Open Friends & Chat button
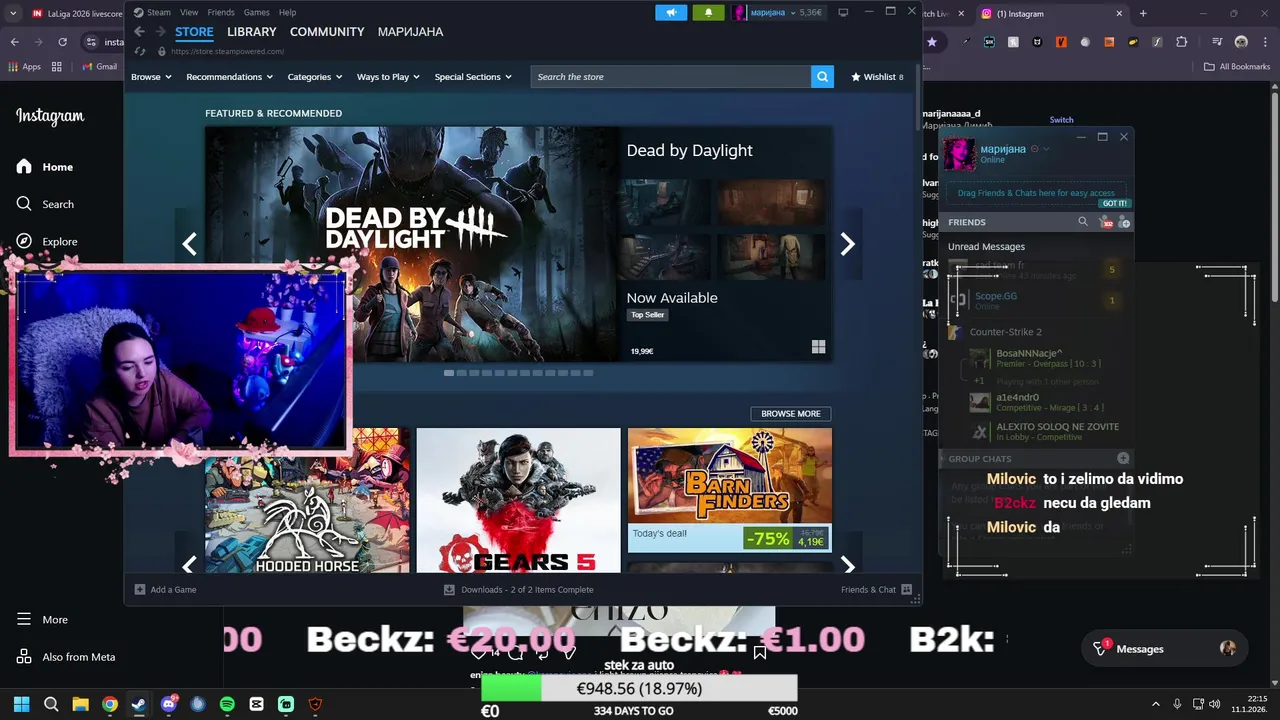Viewport: 1280px width, 720px height. [876, 590]
